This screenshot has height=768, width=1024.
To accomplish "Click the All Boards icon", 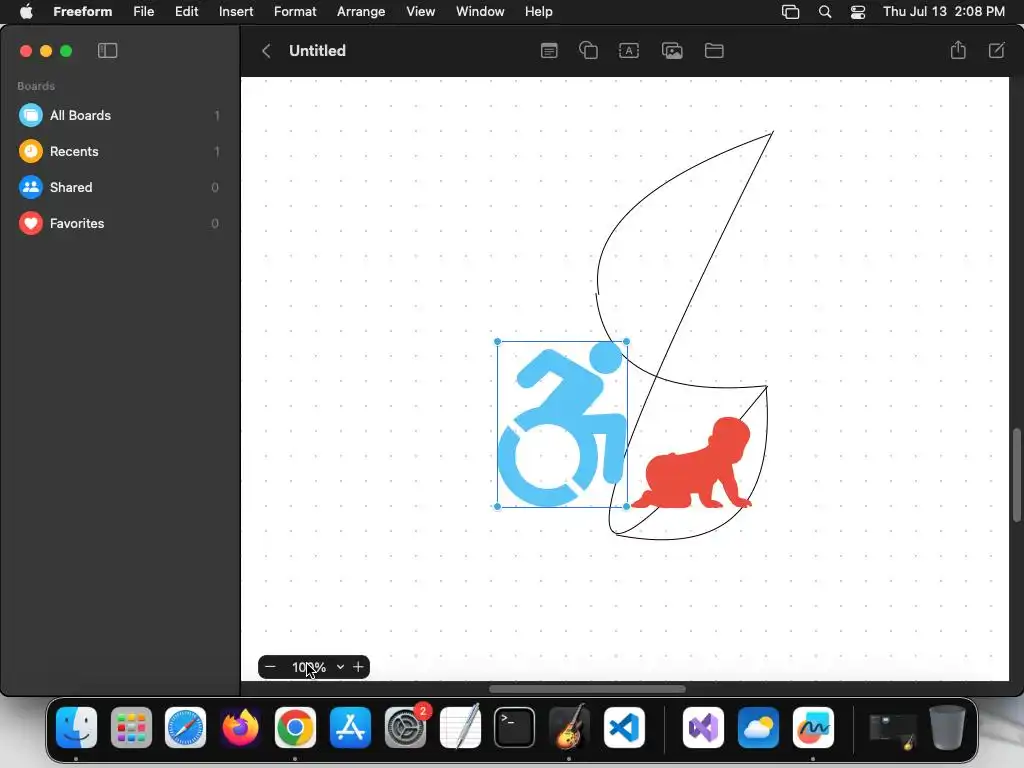I will pyautogui.click(x=31, y=116).
